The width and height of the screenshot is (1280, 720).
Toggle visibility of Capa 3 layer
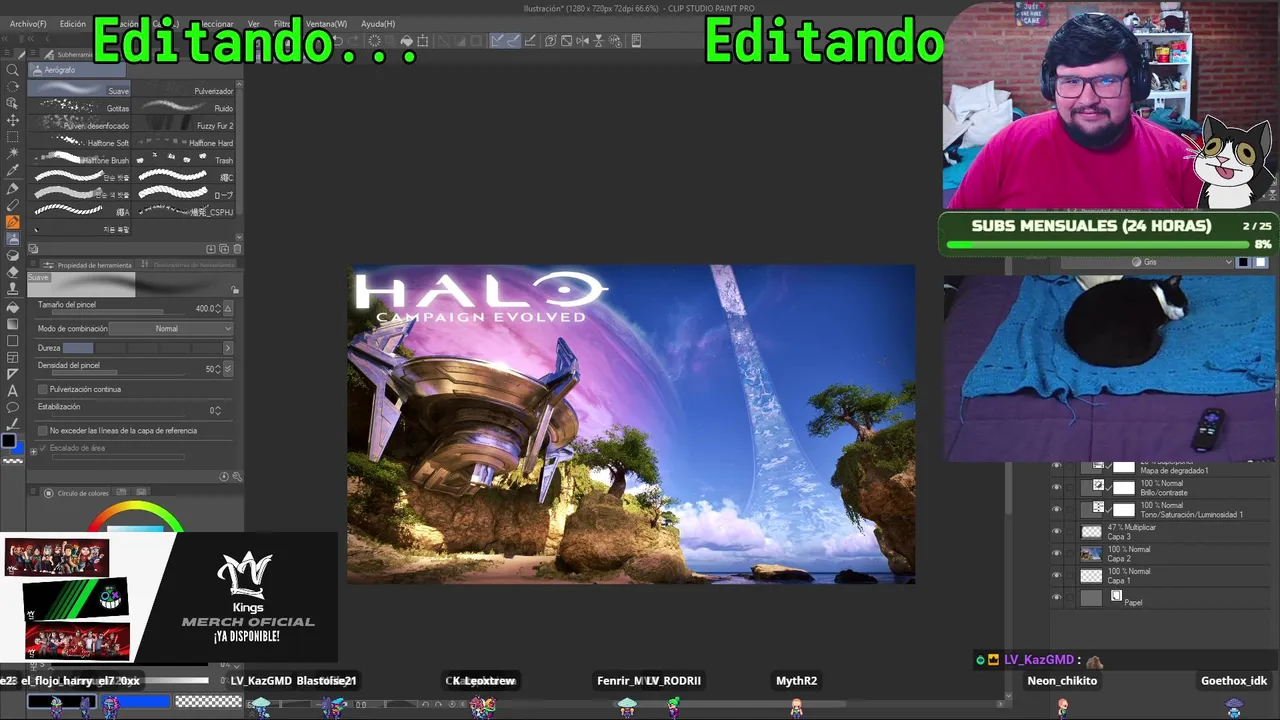click(x=1056, y=531)
